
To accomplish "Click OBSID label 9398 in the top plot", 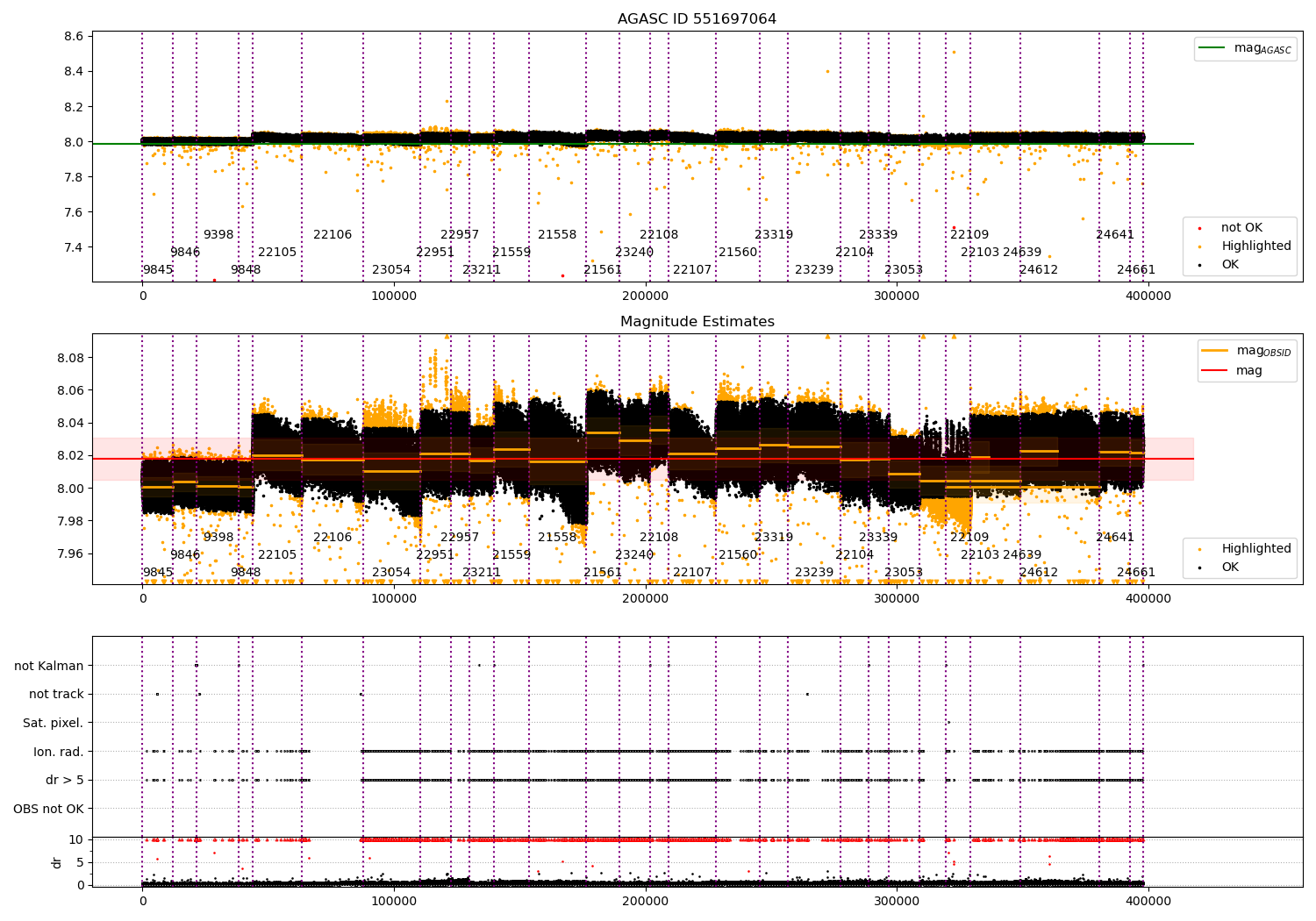I will 218,234.
